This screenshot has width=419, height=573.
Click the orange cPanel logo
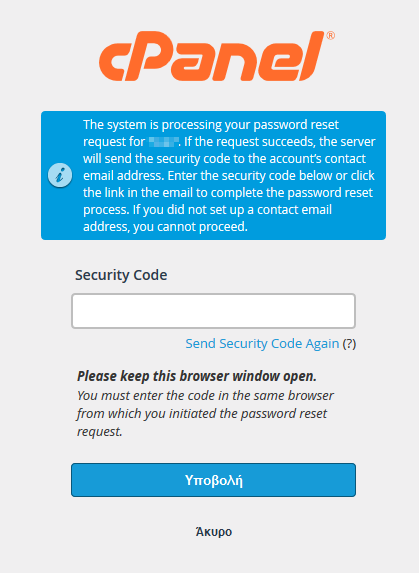216,56
